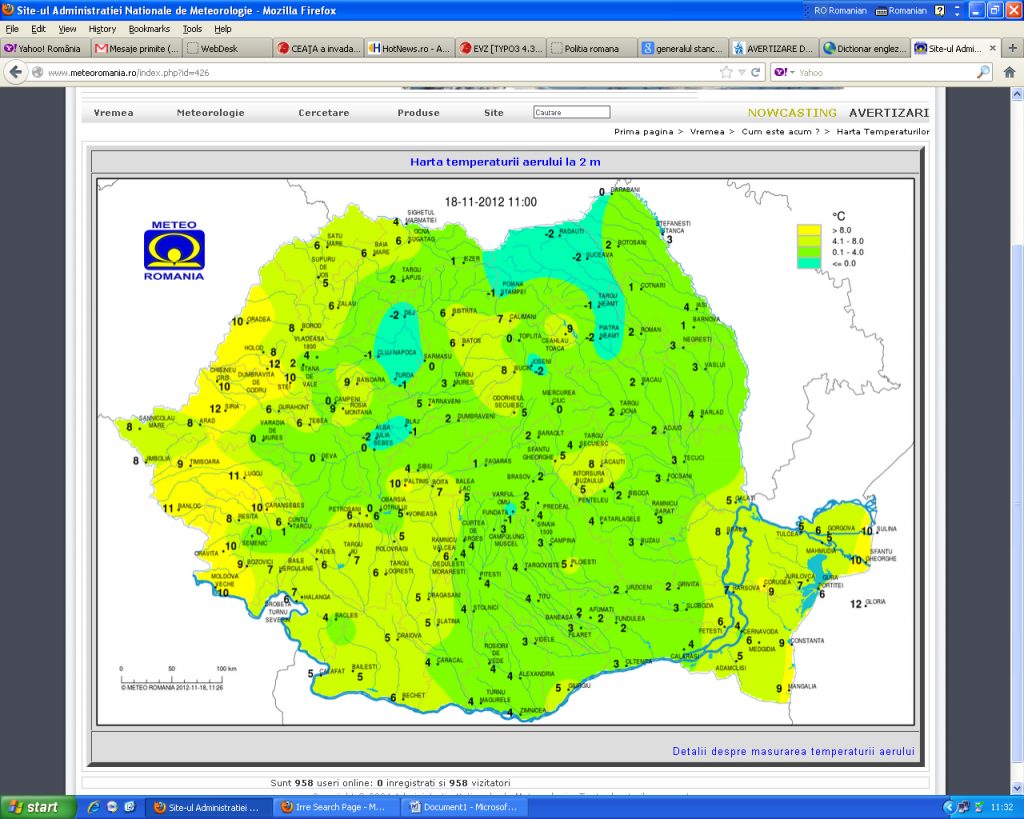This screenshot has width=1024, height=819.
Task: Open the network connections icon in system tray
Action: point(962,806)
